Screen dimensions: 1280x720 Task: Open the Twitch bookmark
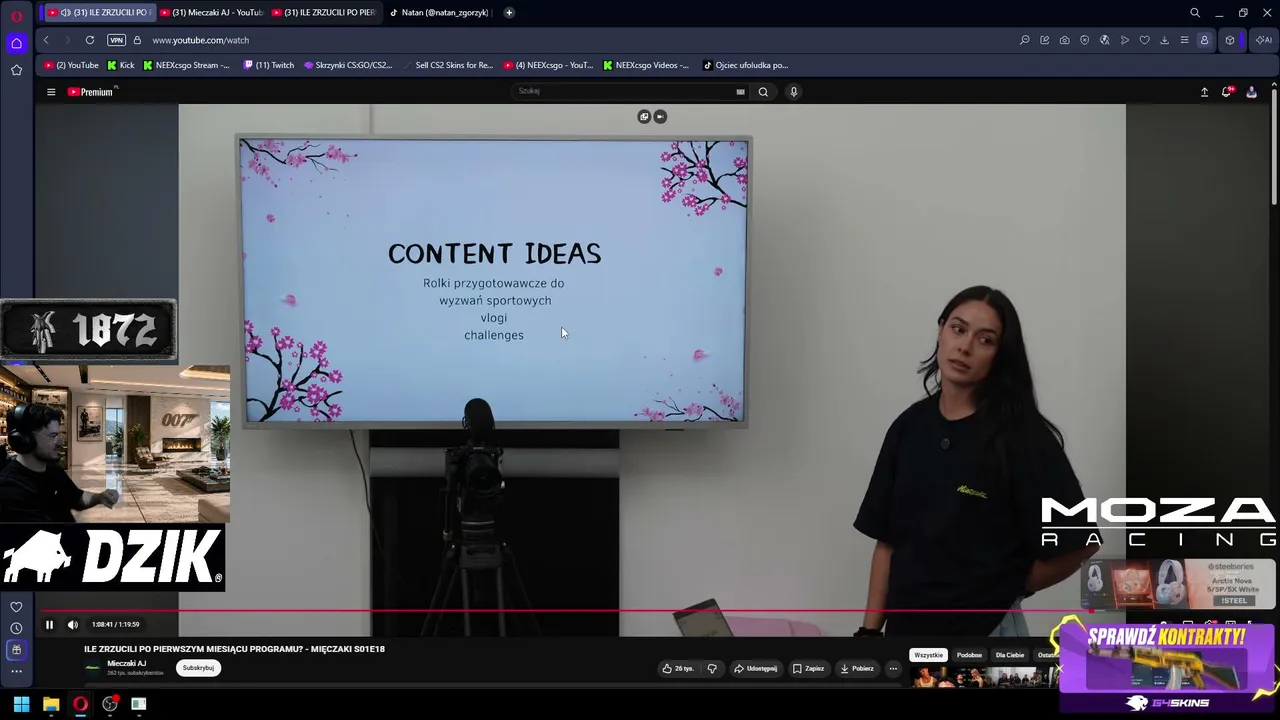[269, 65]
